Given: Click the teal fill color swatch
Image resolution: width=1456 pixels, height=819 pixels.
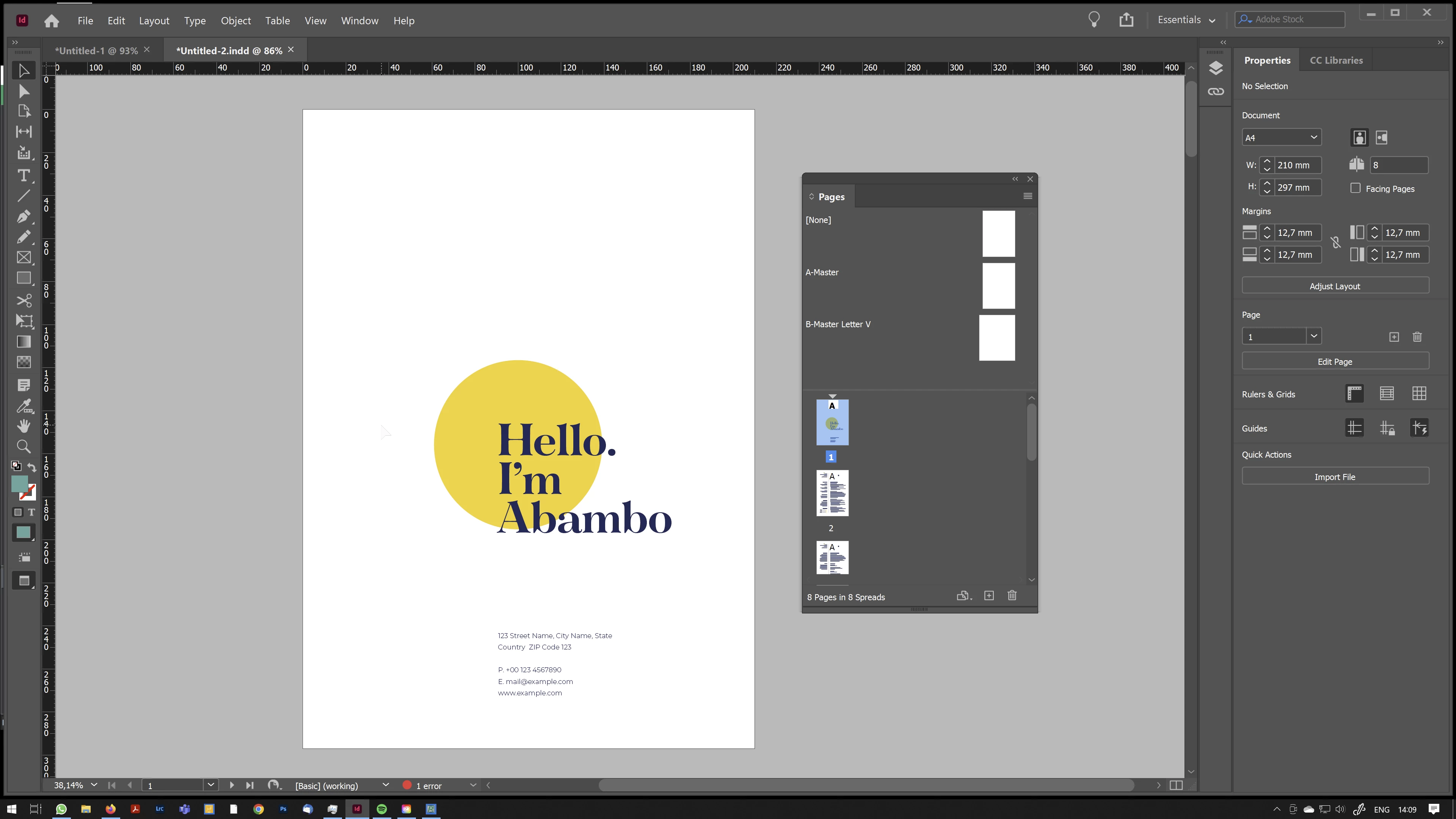Looking at the screenshot, I should pos(19,483).
